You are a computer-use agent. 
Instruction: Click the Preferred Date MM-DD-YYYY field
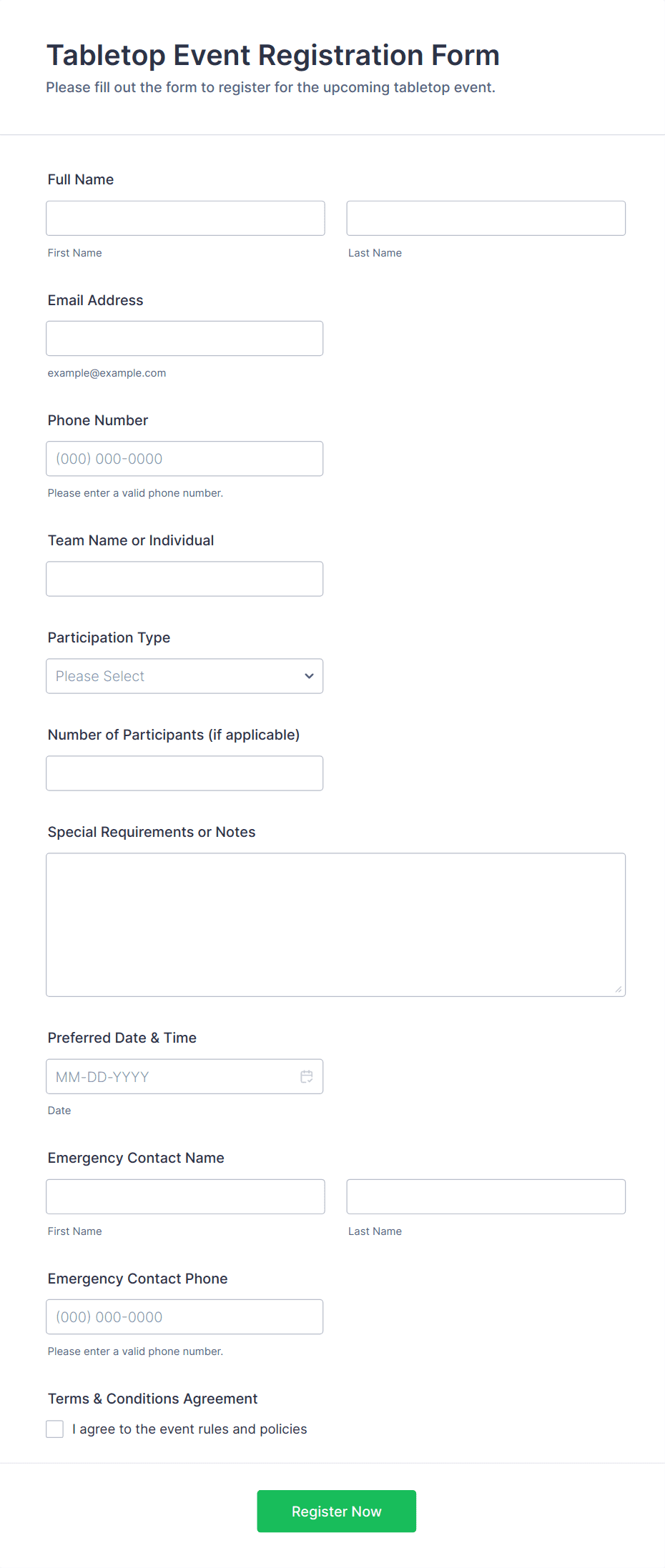point(172,1076)
